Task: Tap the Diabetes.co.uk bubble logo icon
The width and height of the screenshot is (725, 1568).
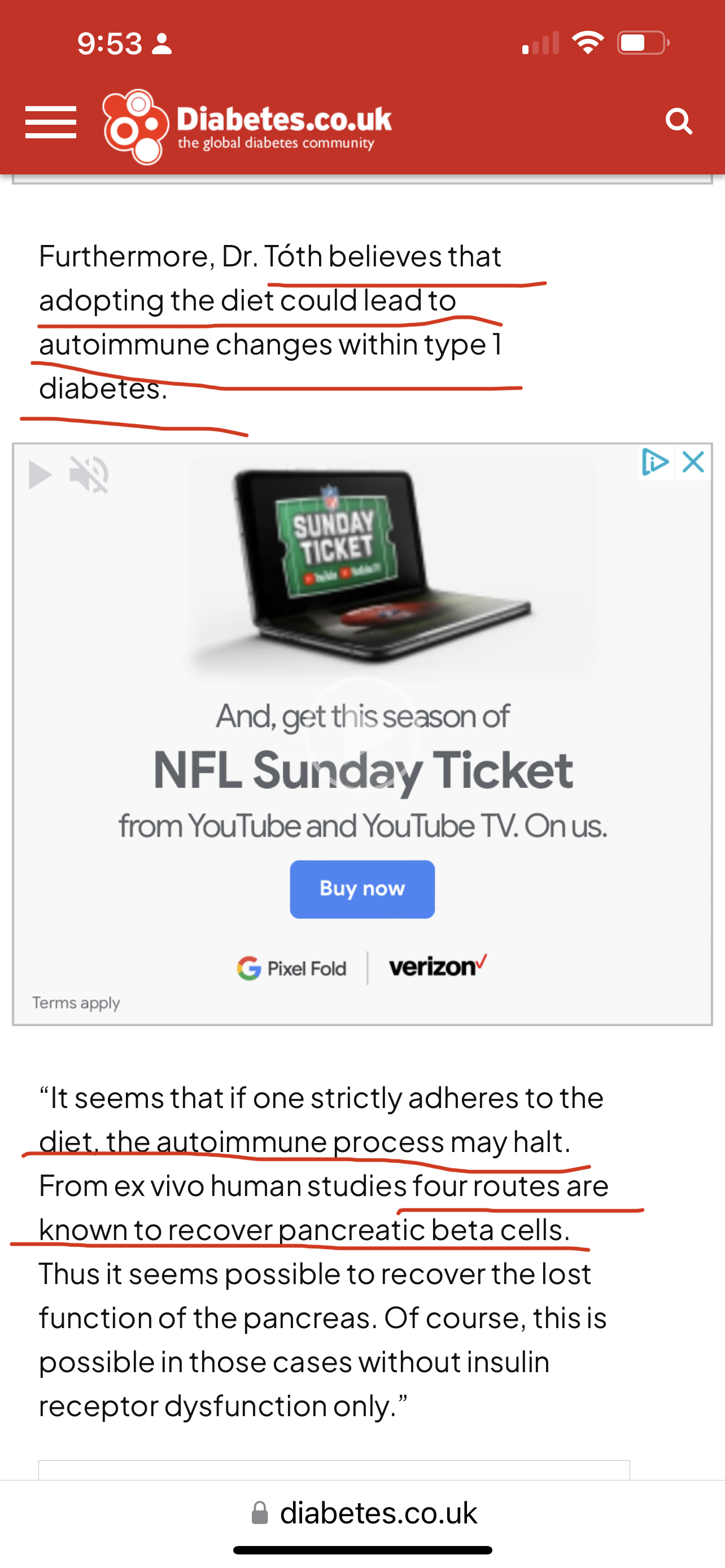Action: 136,126
